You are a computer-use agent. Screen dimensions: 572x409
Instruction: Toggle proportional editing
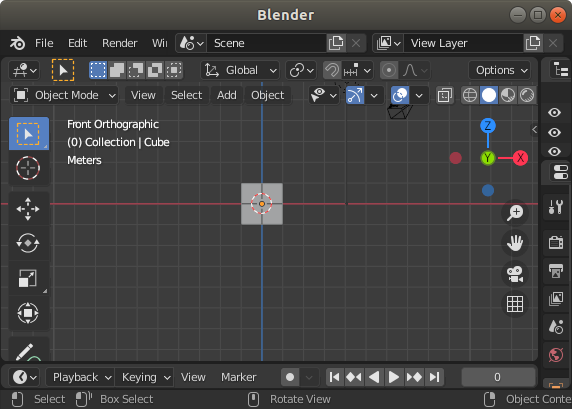(389, 70)
